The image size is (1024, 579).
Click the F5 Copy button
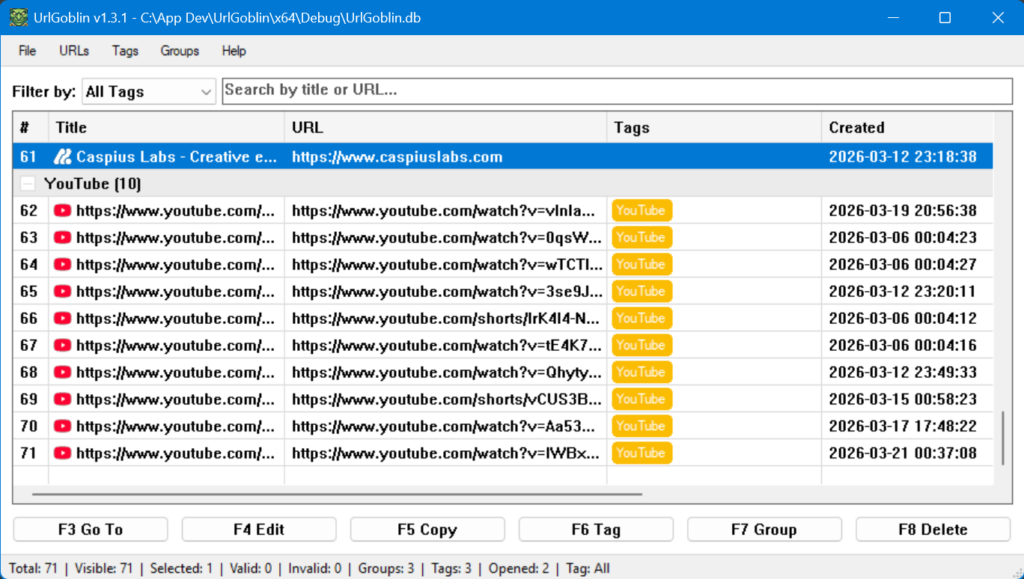(427, 530)
